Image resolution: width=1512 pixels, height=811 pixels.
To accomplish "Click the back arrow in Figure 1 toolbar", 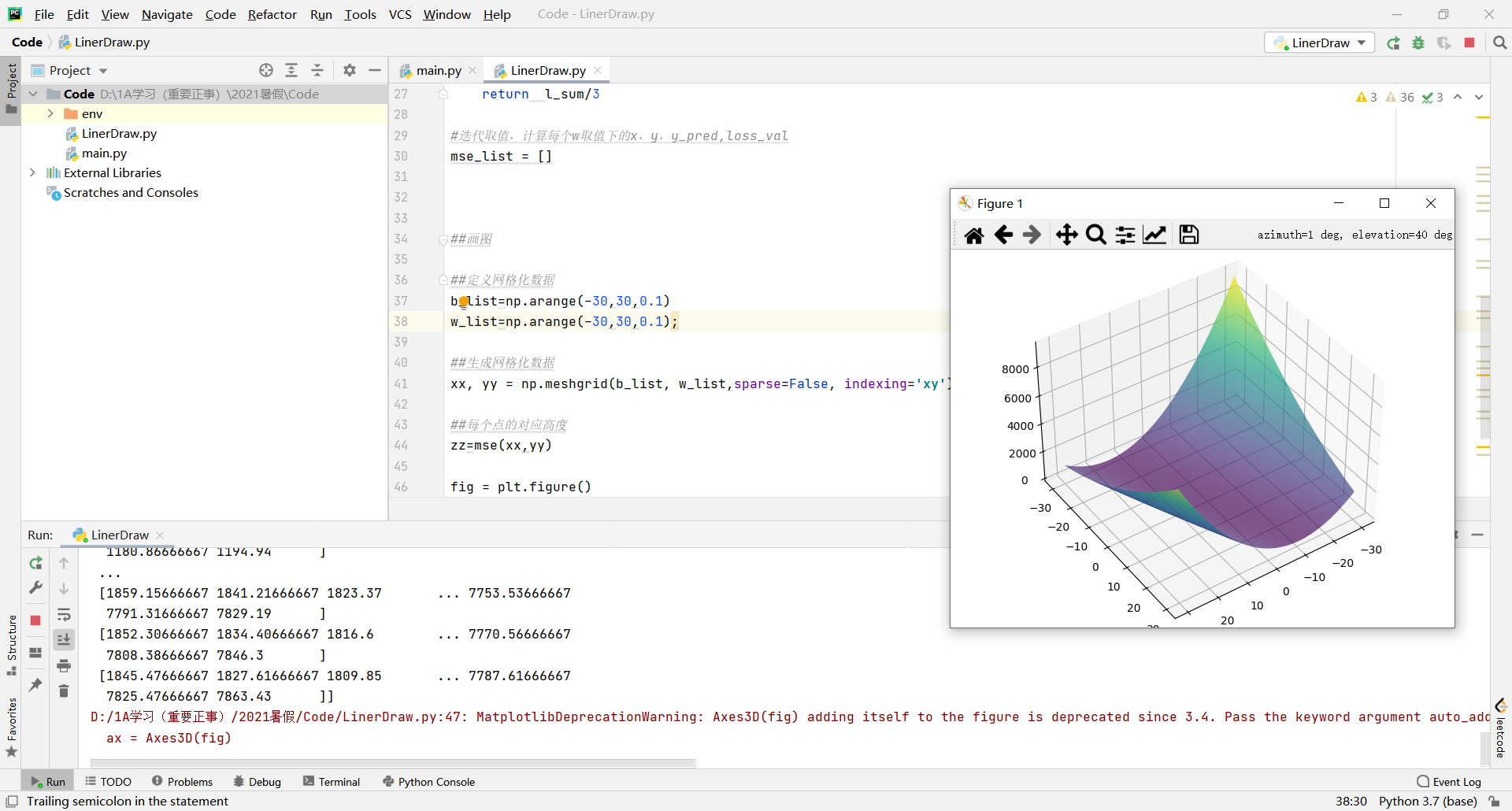I will [1003, 235].
